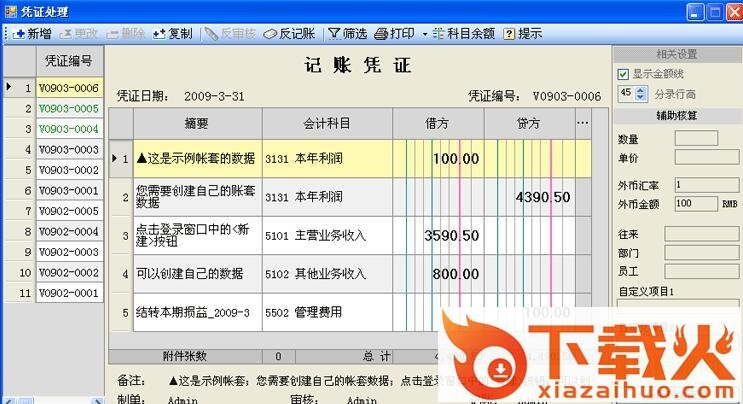Click the right arrow of voucher list scrollbar
This screenshot has width=743, height=404.
(97, 401)
